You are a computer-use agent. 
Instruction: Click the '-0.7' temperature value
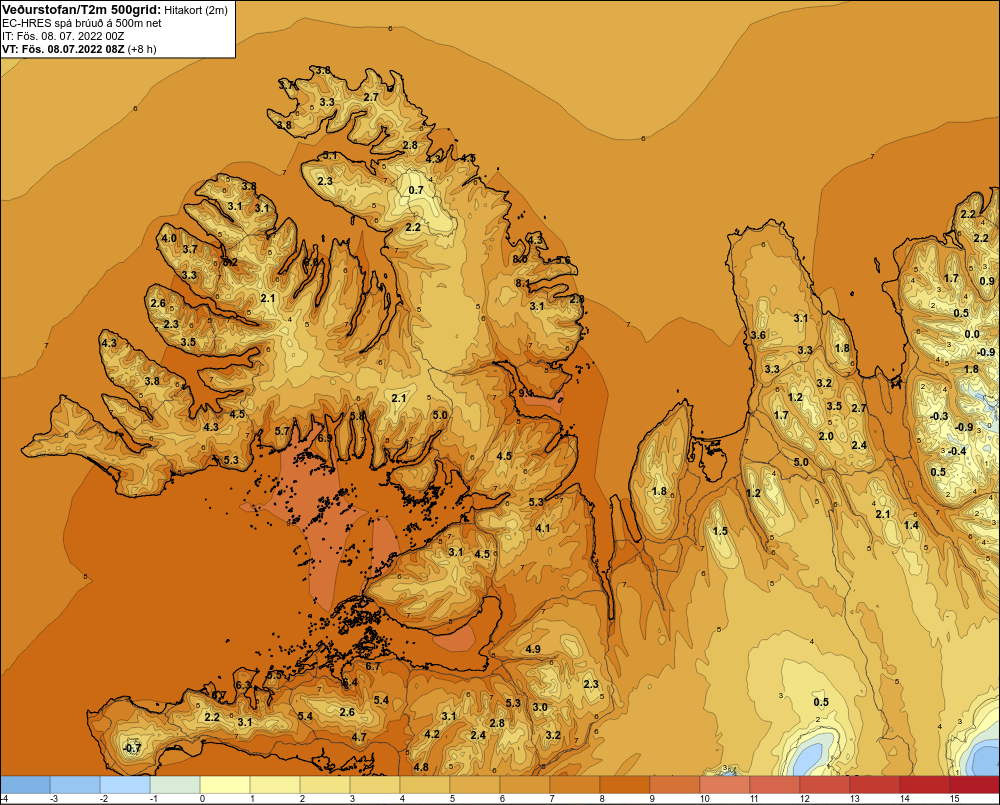[132, 748]
